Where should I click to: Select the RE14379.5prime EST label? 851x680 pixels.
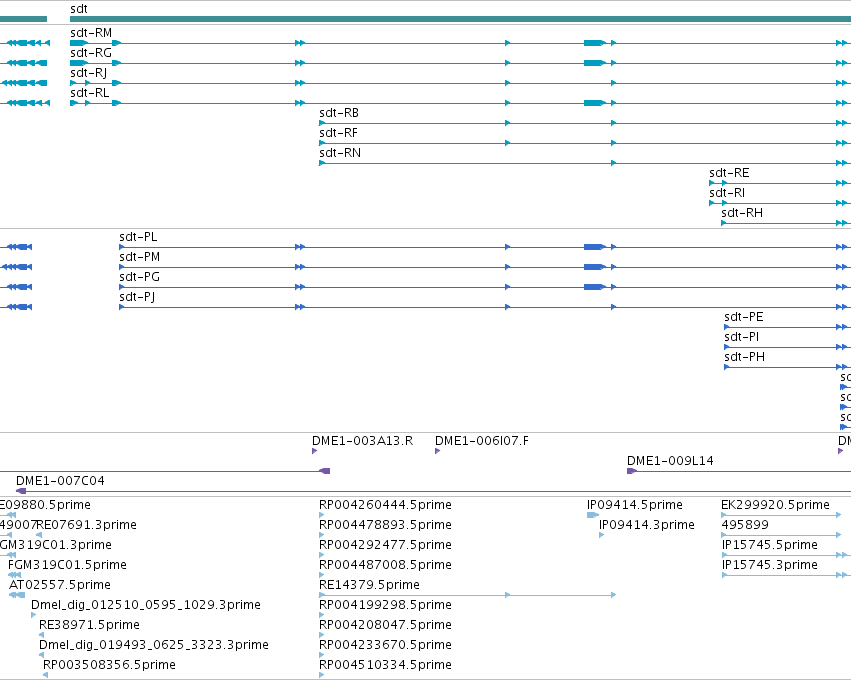pyautogui.click(x=370, y=585)
